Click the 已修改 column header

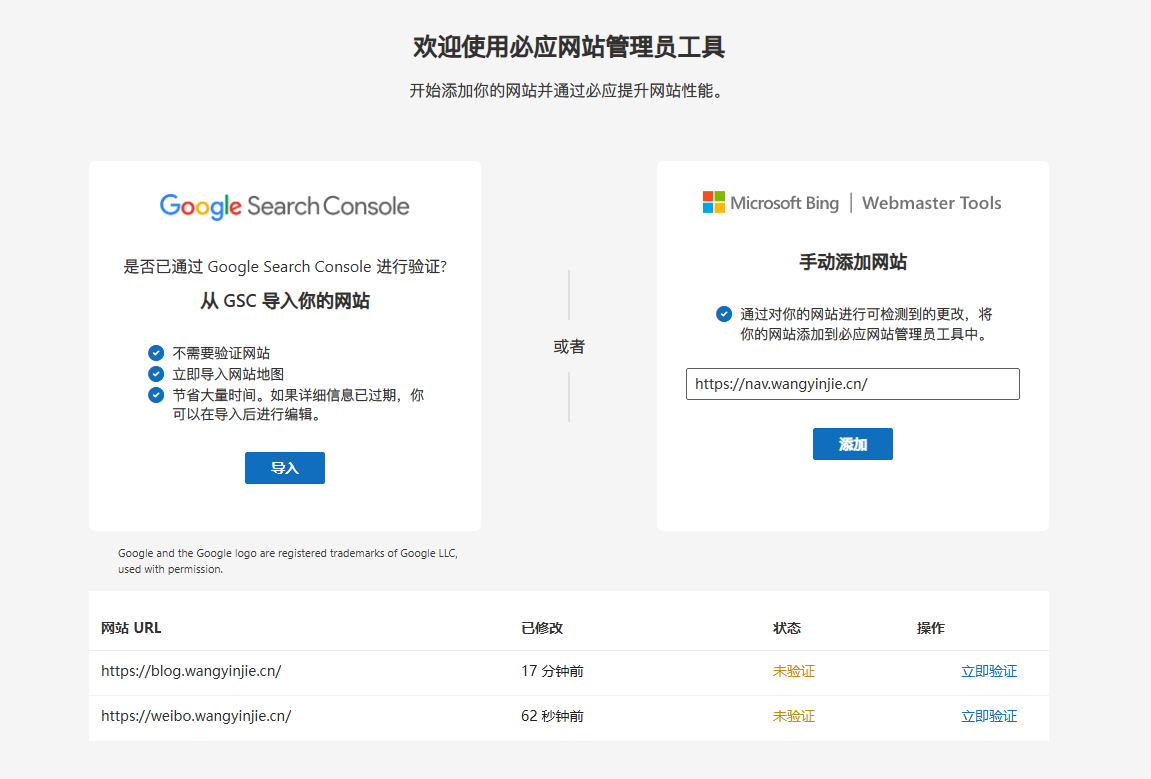[x=542, y=628]
